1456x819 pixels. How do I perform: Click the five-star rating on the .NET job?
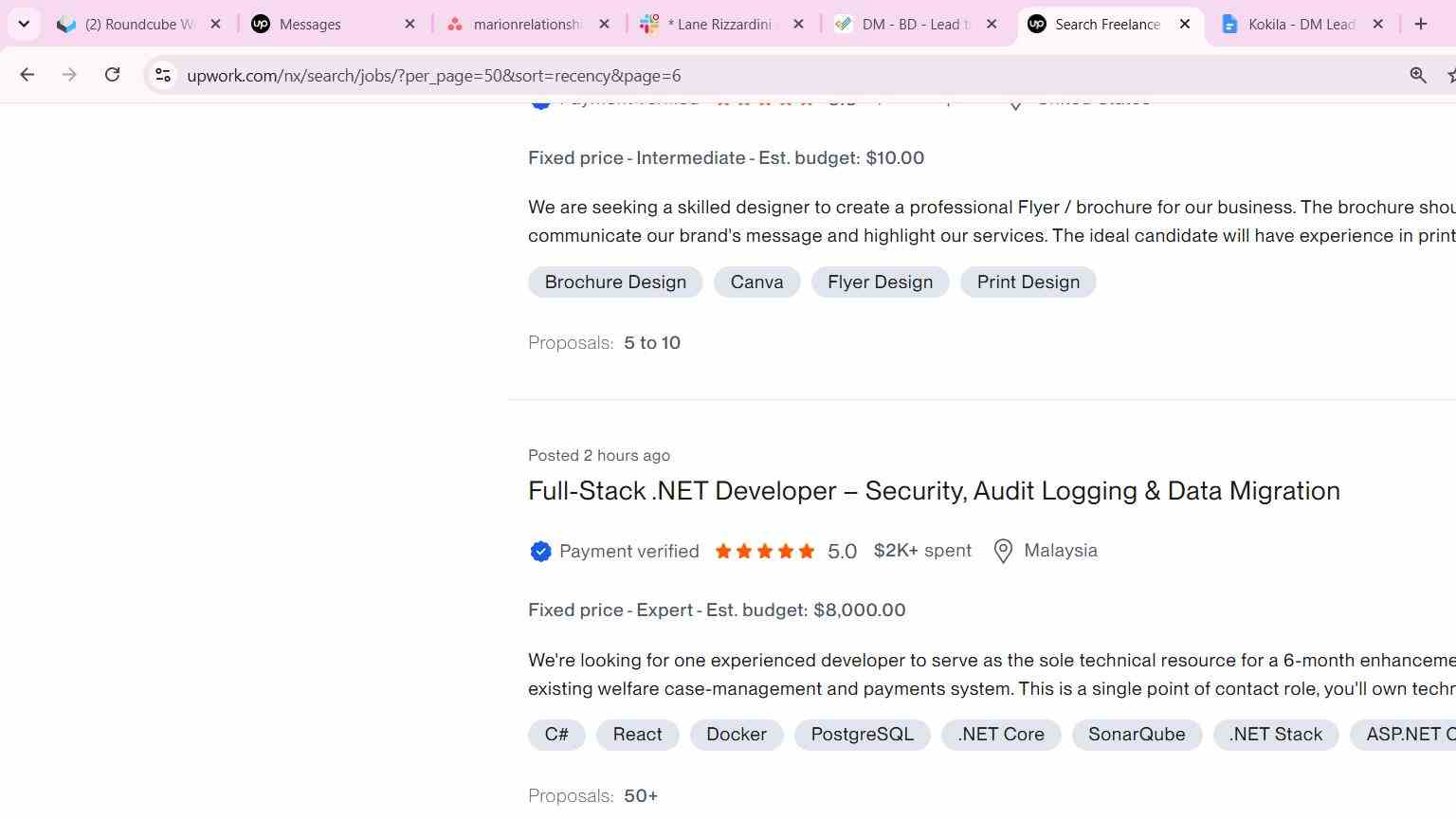[764, 552]
